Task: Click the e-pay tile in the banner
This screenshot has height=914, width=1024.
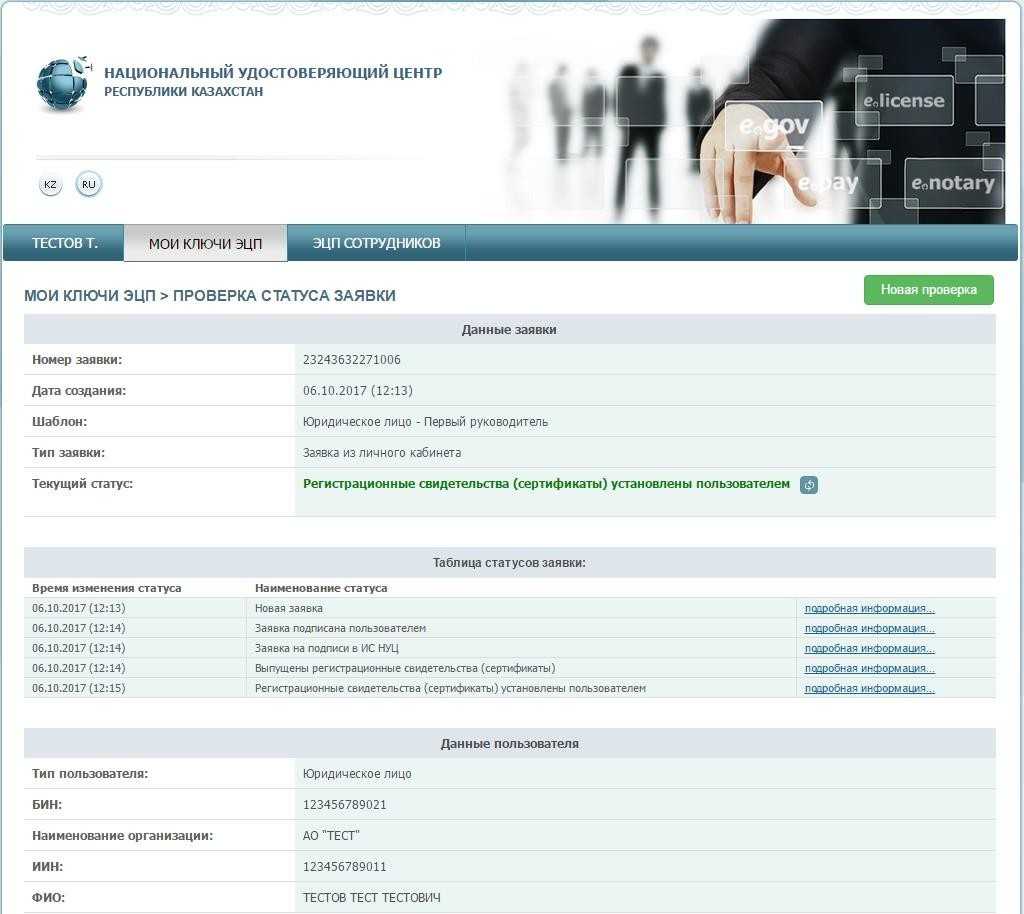Action: 828,184
